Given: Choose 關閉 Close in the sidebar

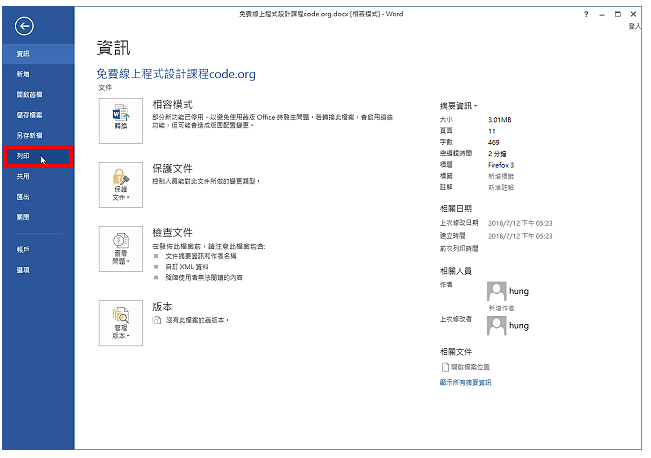Looking at the screenshot, I should pyautogui.click(x=38, y=217).
